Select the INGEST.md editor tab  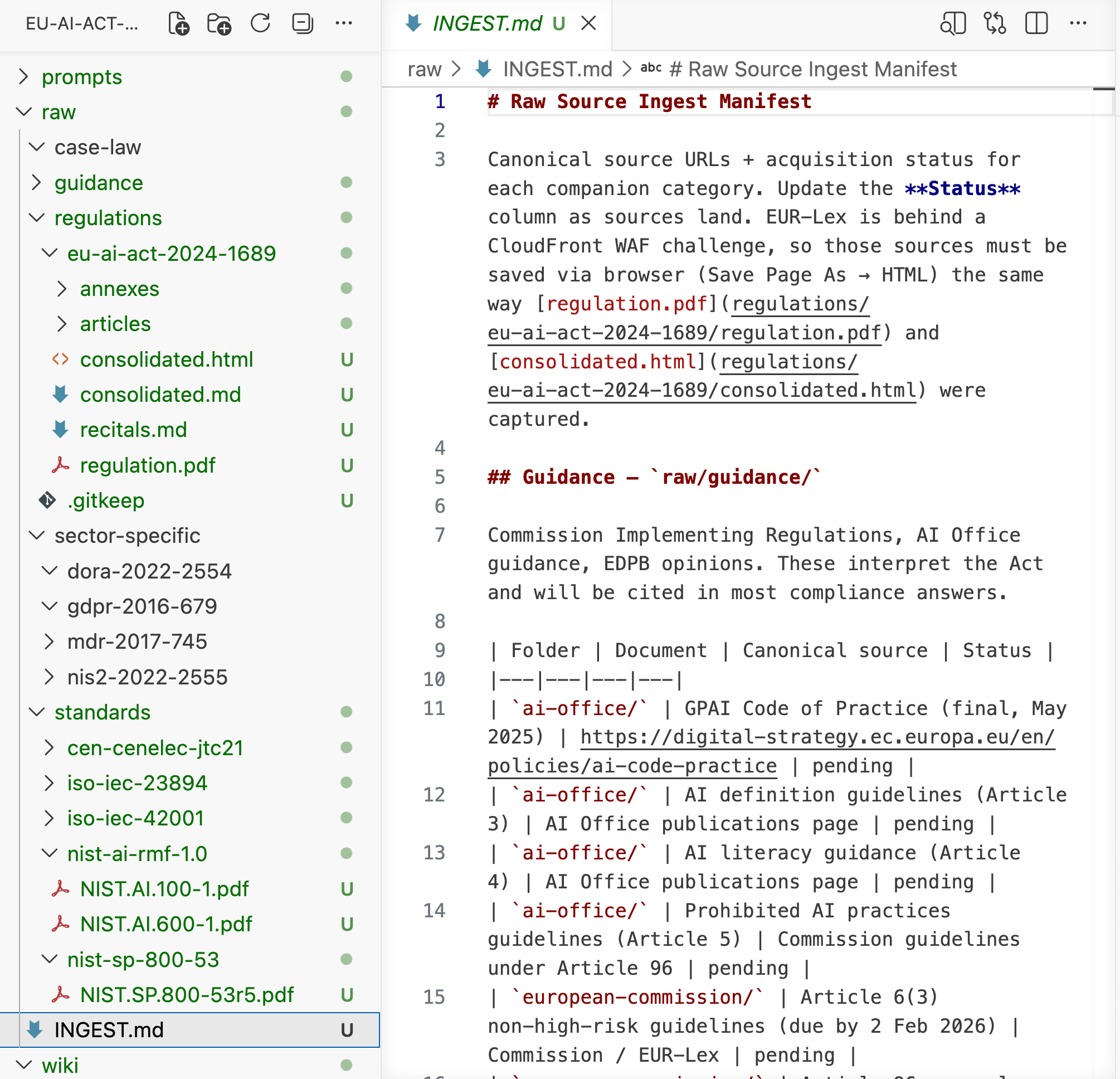[x=487, y=23]
